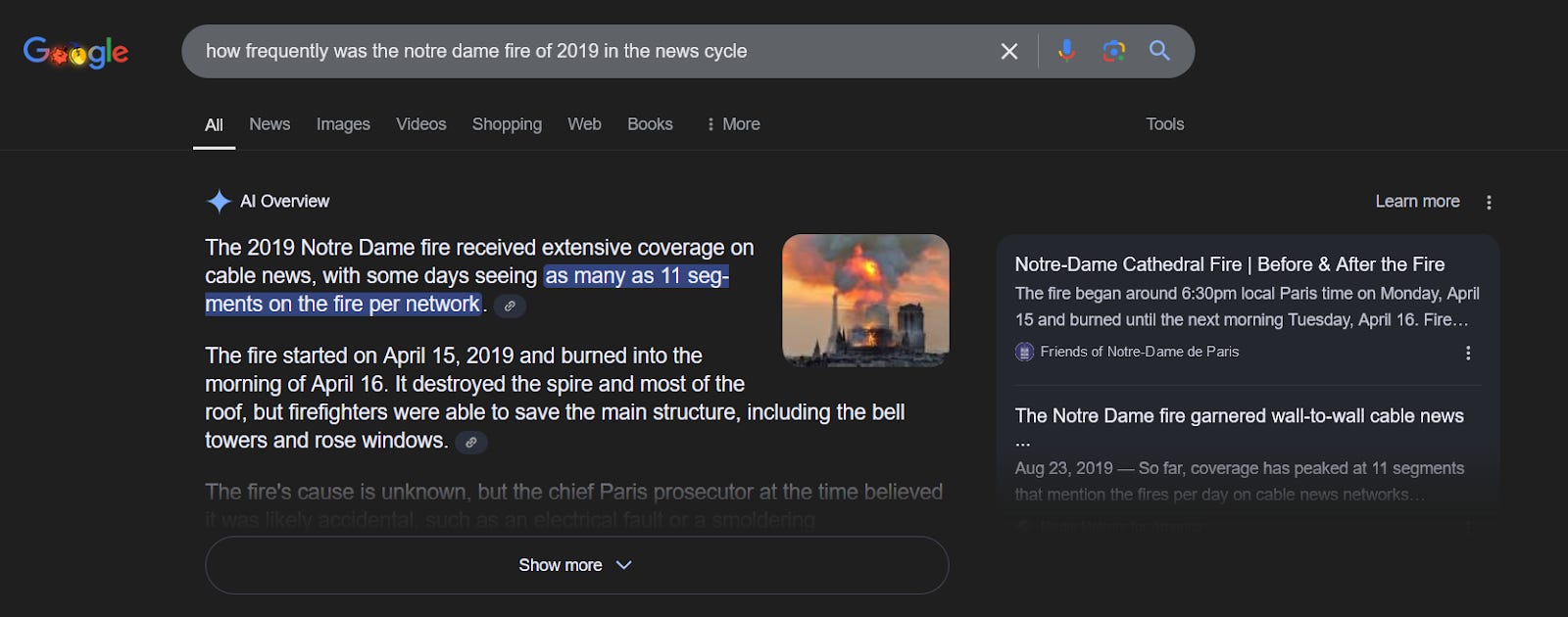Screen dimensions: 1568x617
Task: Switch to the News tab
Action: 269,124
